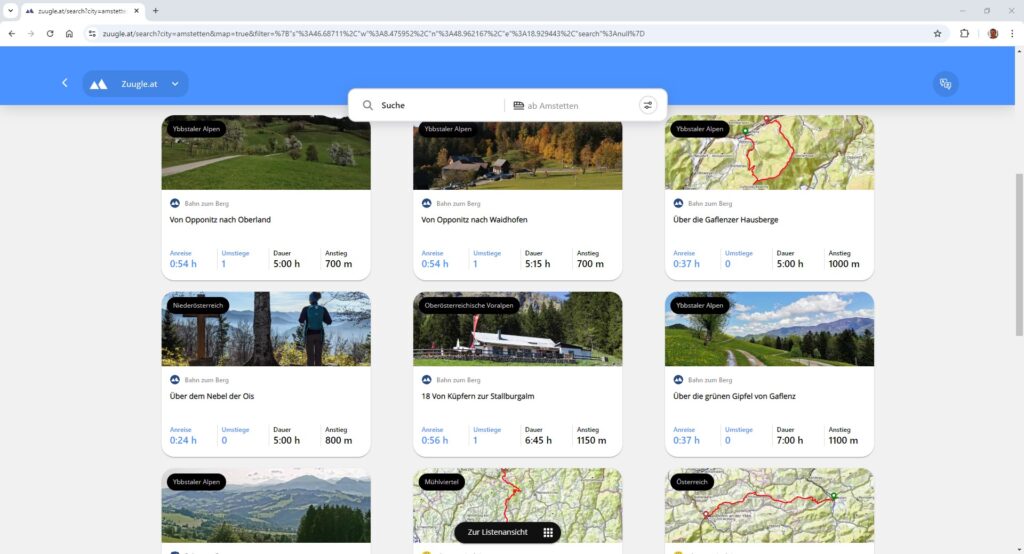Click the Oberland tour meadow photo
This screenshot has height=554, width=1024.
tap(266, 153)
